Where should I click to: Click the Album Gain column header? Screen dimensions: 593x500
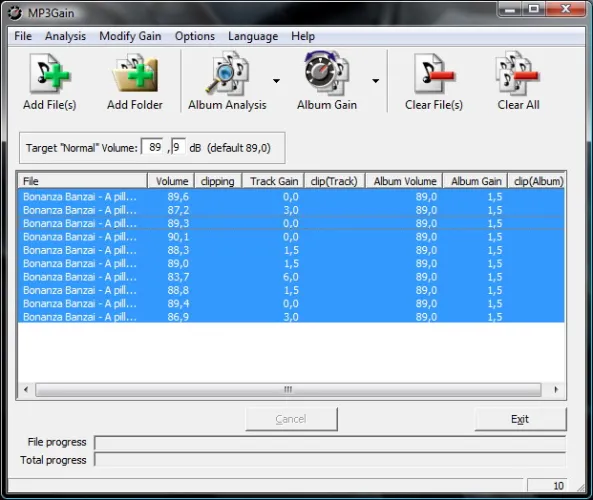pos(475,181)
